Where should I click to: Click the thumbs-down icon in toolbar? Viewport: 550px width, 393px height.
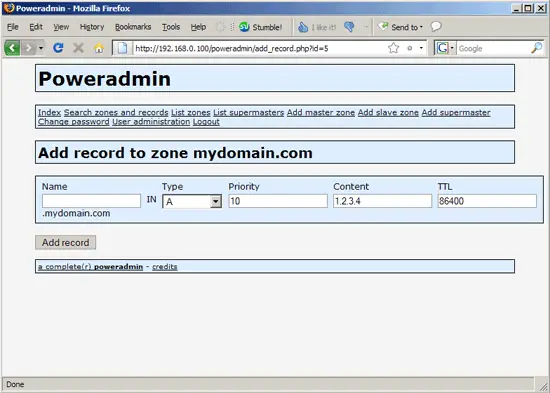point(349,27)
